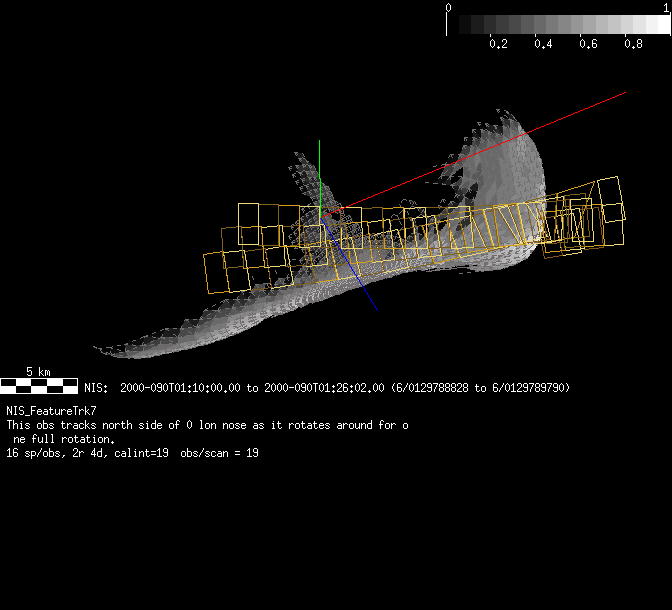Screen dimensions: 672x610
Task: Click the red arrowhead at axes origin
Action: [x=335, y=211]
